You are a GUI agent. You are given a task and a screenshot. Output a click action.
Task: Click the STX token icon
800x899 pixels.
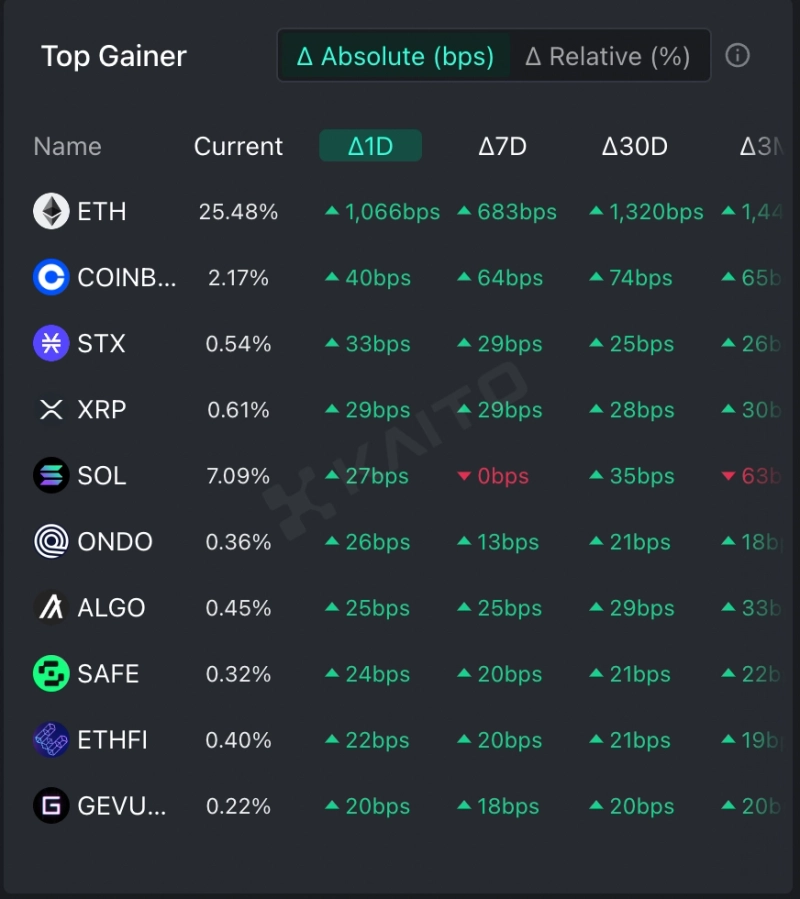[51, 343]
